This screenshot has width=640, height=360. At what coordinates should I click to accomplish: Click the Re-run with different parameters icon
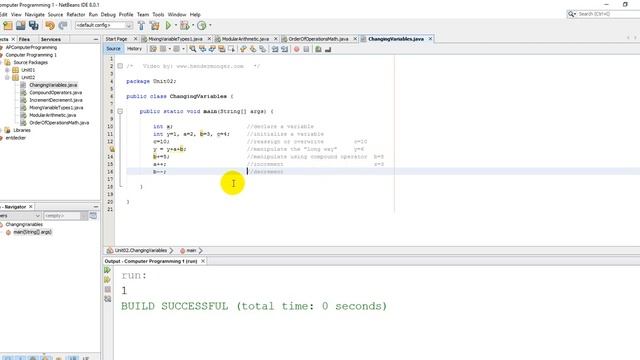108,280
